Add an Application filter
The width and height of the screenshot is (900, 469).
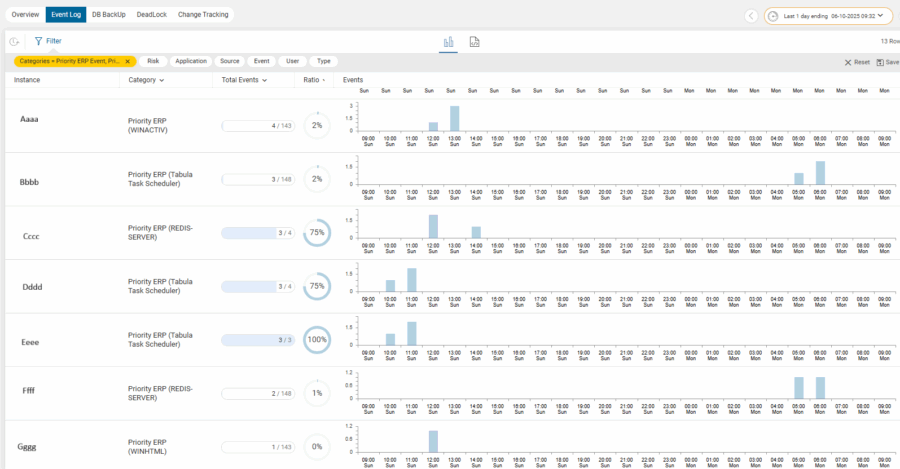tap(191, 61)
